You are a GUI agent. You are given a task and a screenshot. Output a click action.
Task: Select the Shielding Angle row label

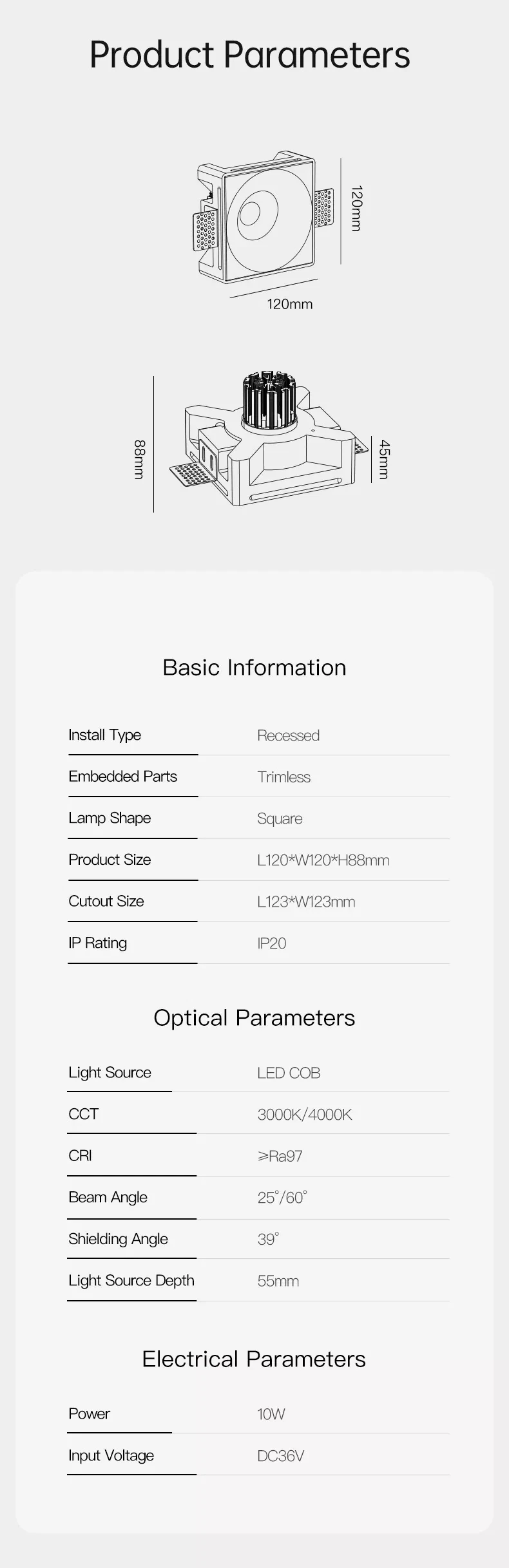point(119,1239)
